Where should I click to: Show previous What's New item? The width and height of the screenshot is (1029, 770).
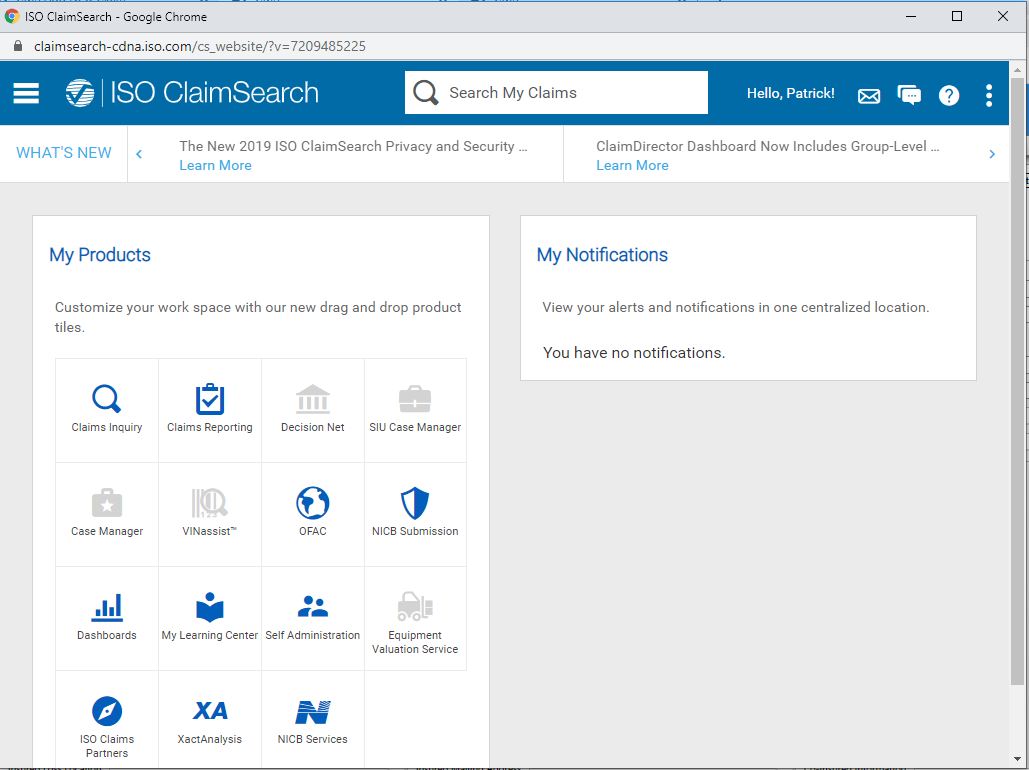139,154
